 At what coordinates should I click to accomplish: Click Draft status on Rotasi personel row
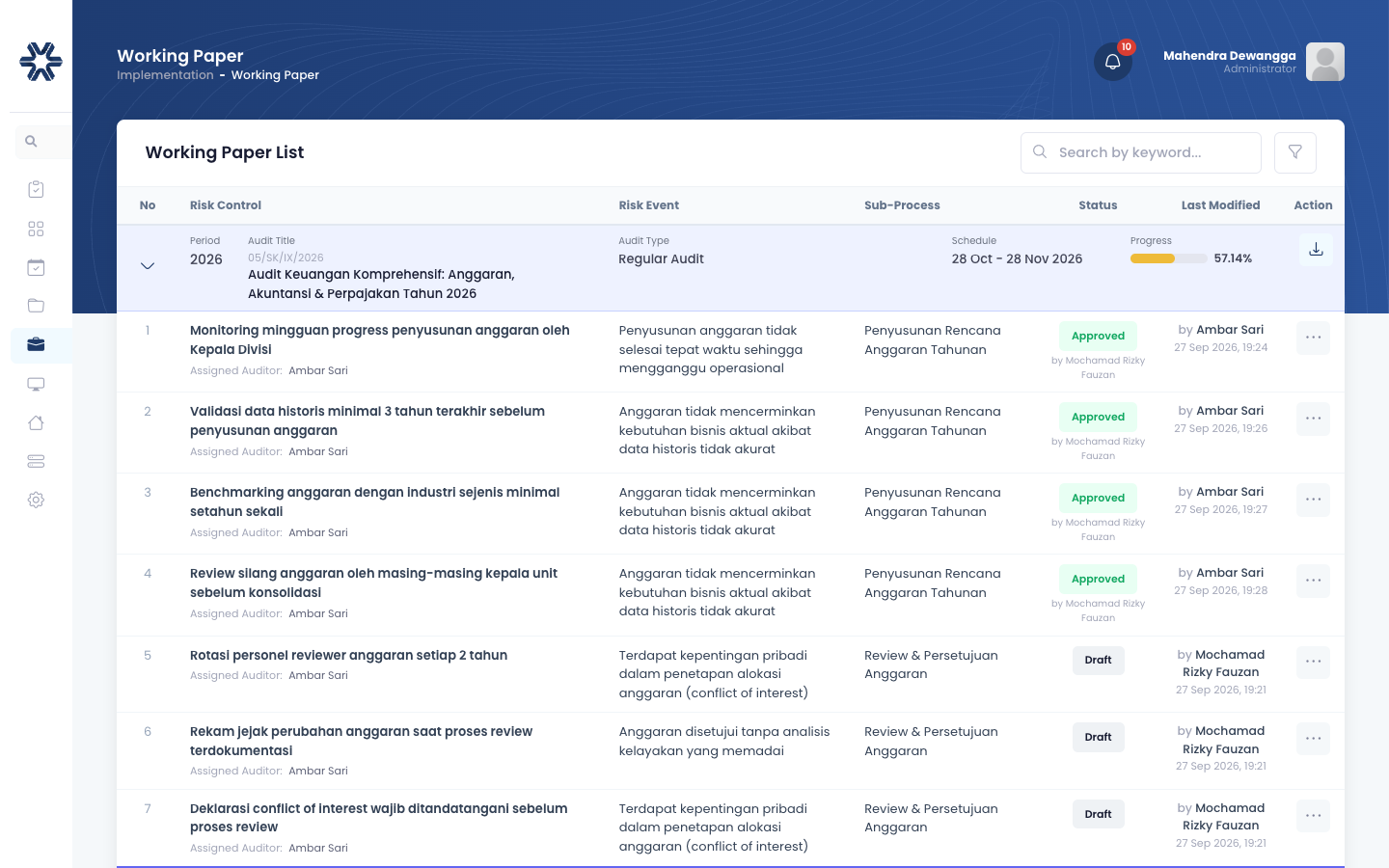[1098, 660]
